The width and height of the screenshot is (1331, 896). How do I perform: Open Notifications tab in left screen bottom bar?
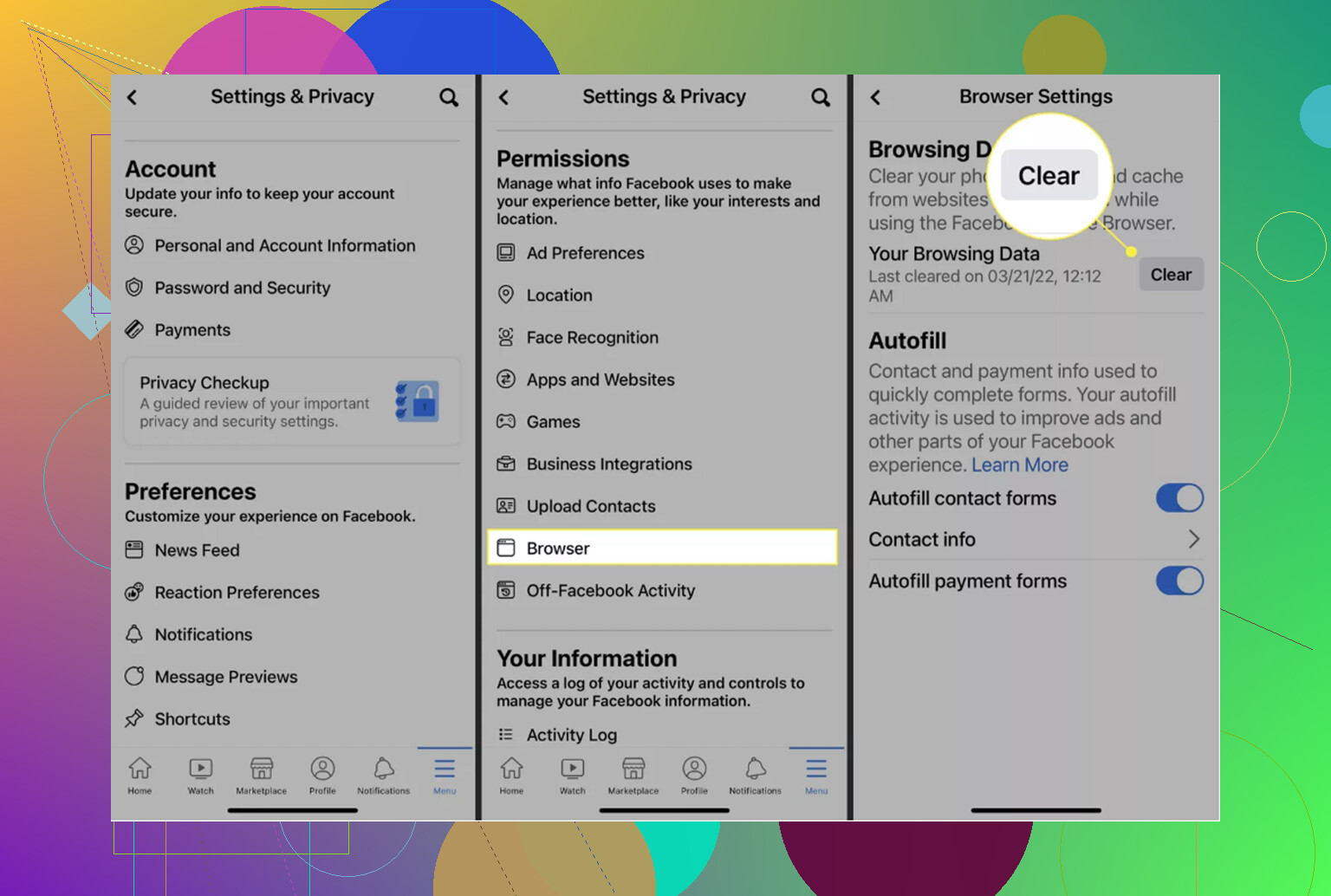(384, 776)
